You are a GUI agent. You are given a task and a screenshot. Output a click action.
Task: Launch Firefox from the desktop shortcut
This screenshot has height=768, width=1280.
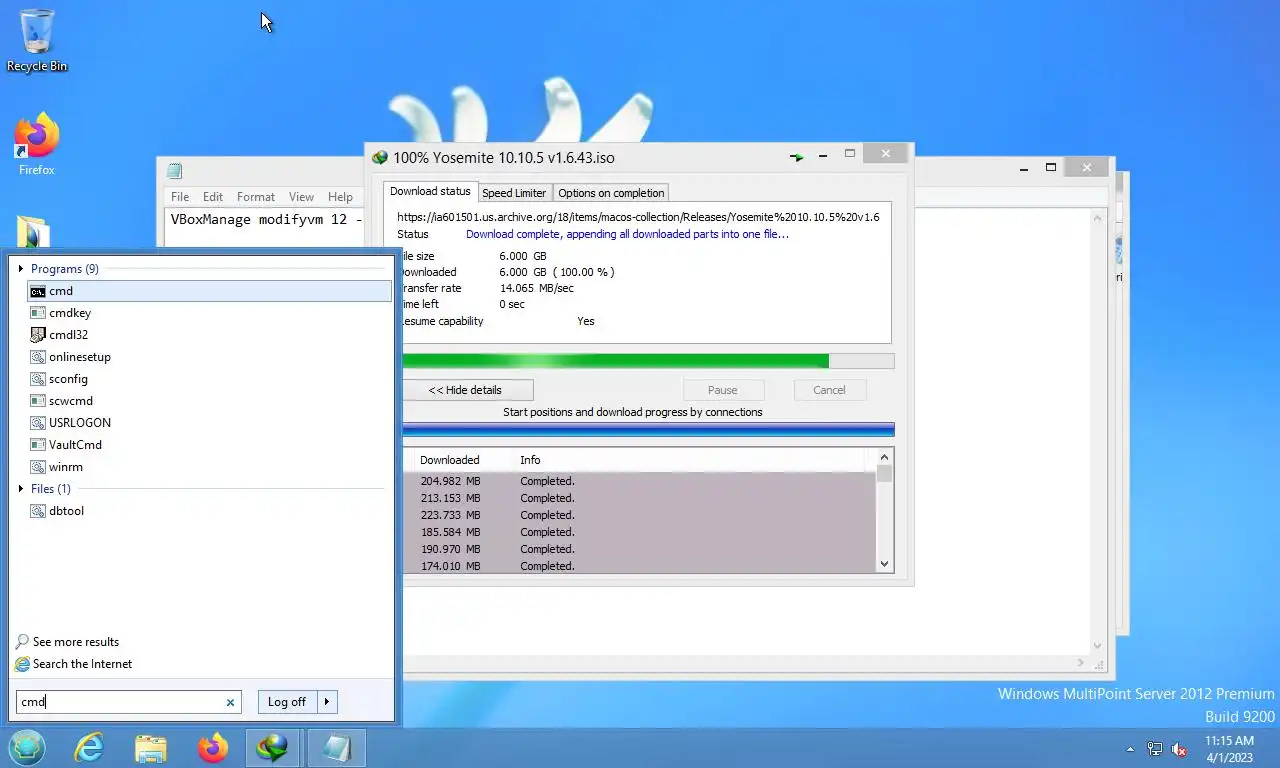tap(37, 145)
